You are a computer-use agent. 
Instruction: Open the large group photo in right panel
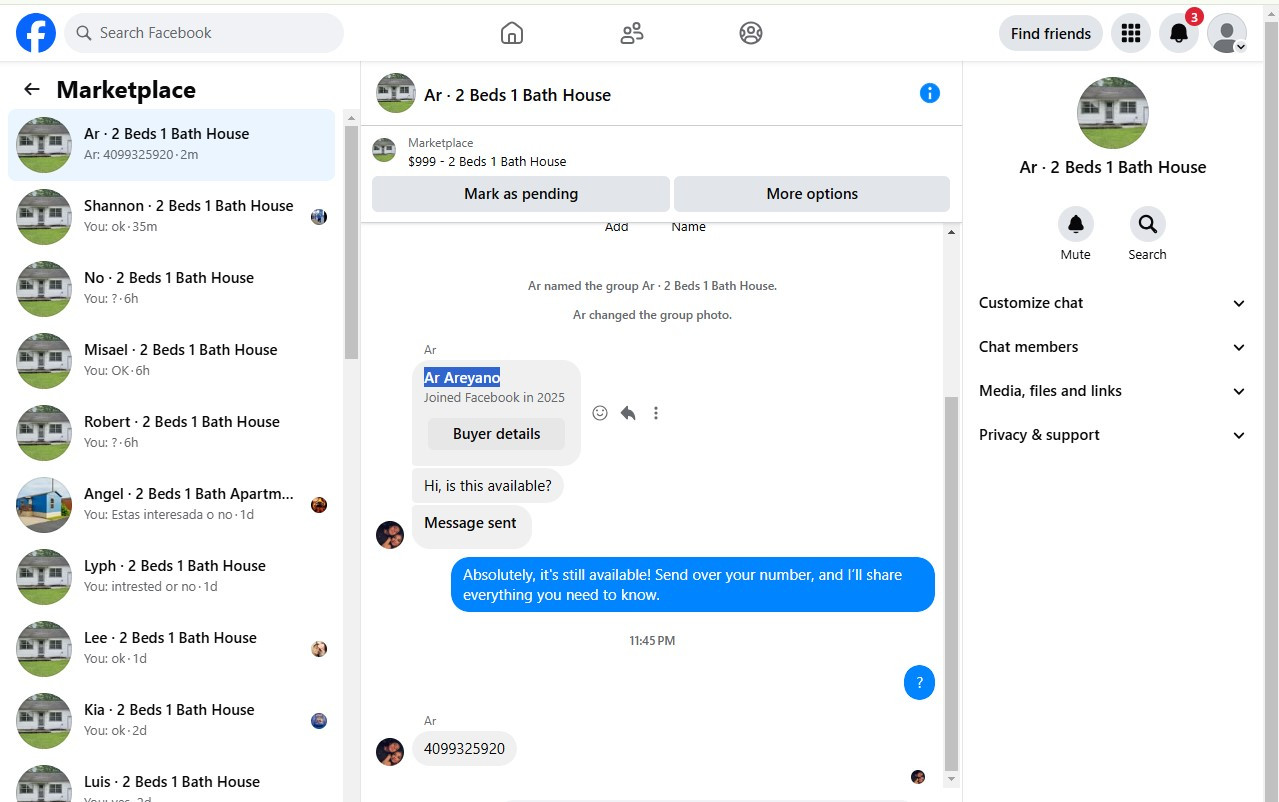1113,113
